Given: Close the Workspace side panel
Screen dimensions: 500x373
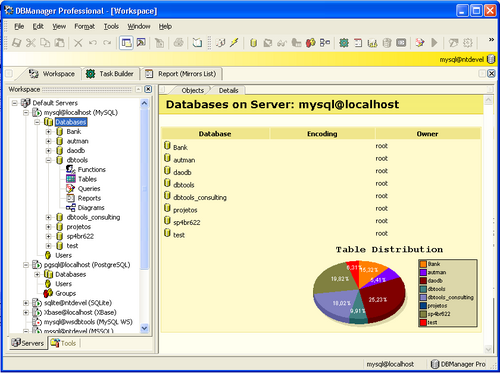Looking at the screenshot, I should pyautogui.click(x=148, y=89).
